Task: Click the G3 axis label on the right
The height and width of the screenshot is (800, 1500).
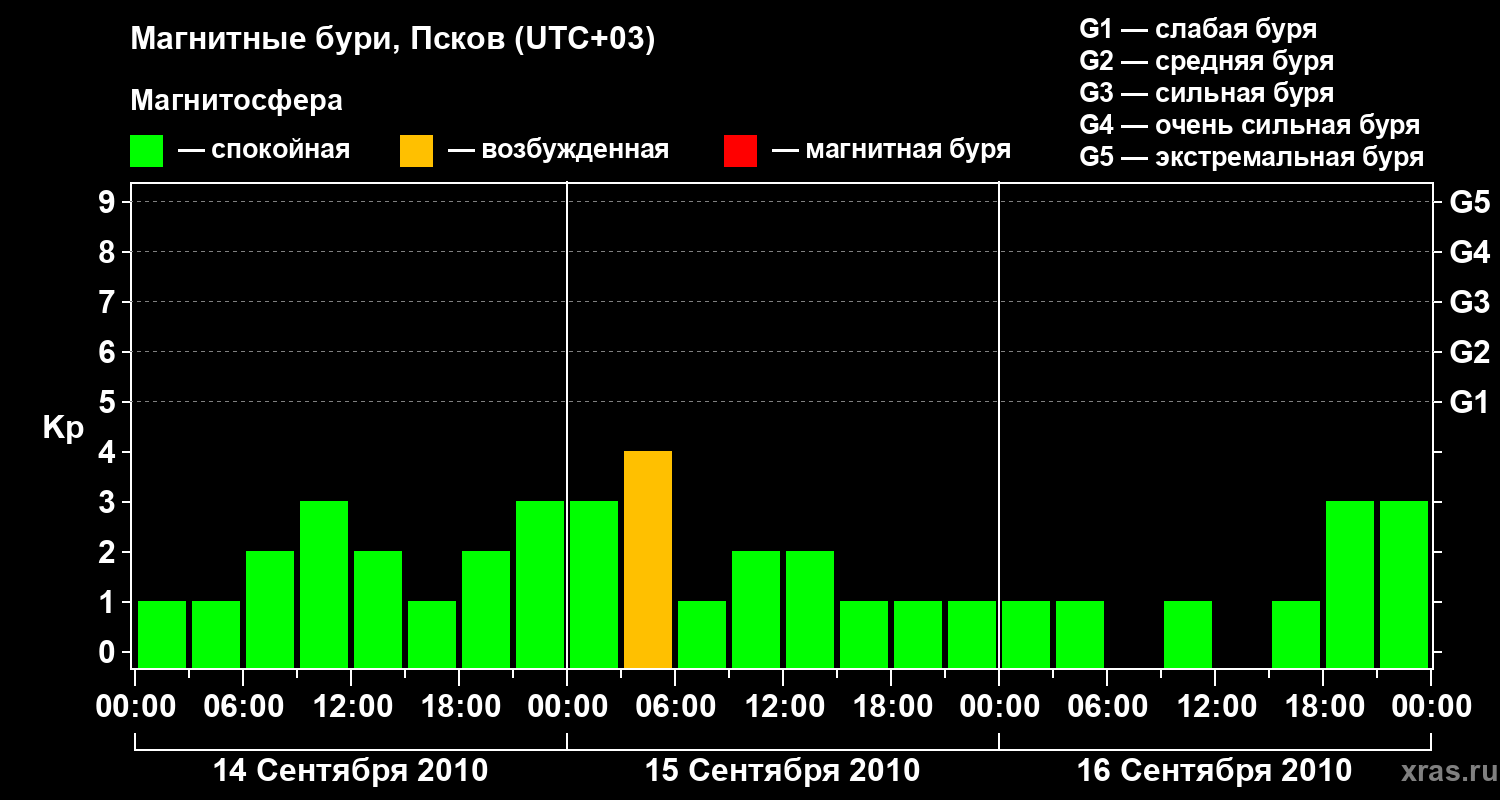Action: click(1469, 302)
